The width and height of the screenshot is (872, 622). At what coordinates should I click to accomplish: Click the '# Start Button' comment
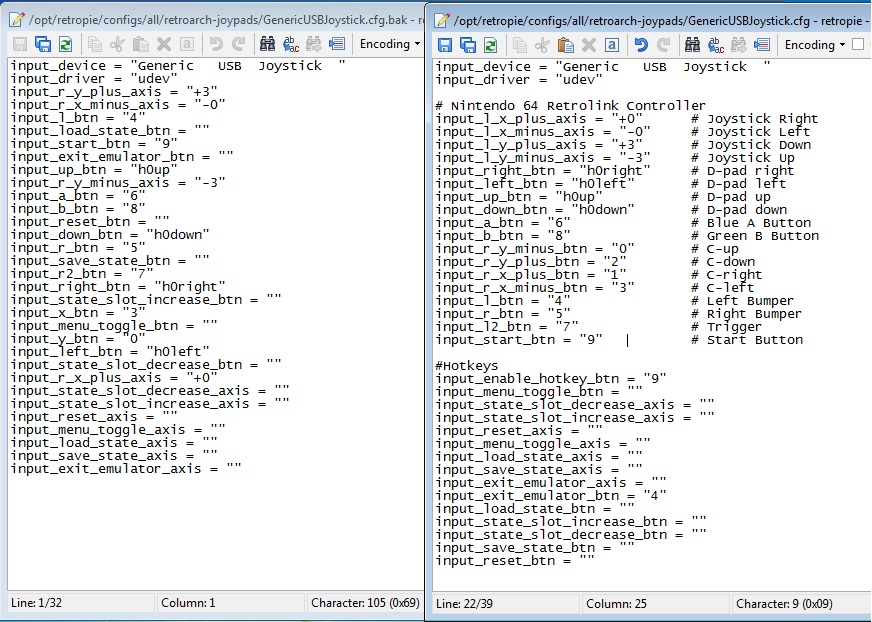747,339
